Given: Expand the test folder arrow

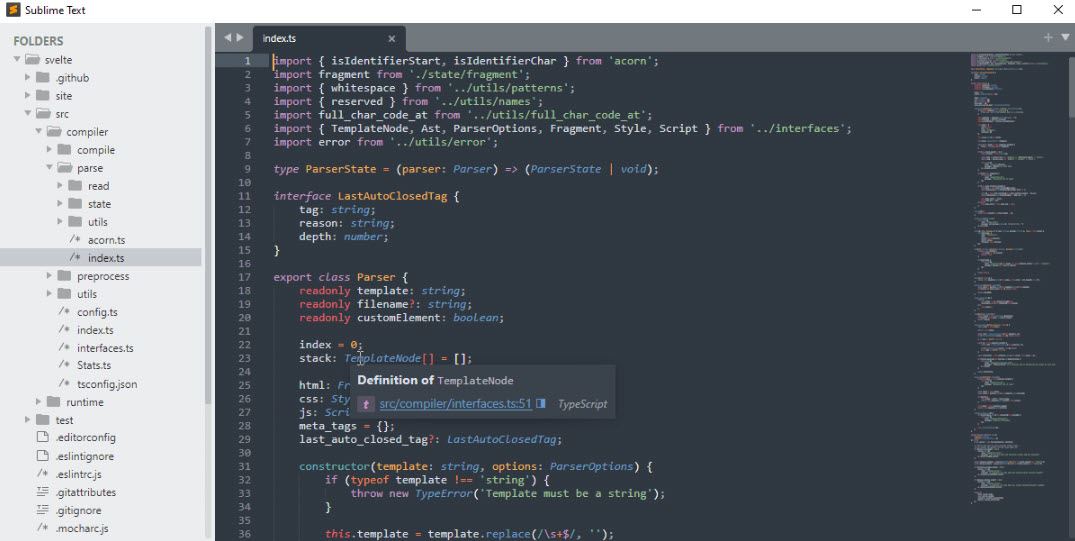Looking at the screenshot, I should (x=28, y=420).
